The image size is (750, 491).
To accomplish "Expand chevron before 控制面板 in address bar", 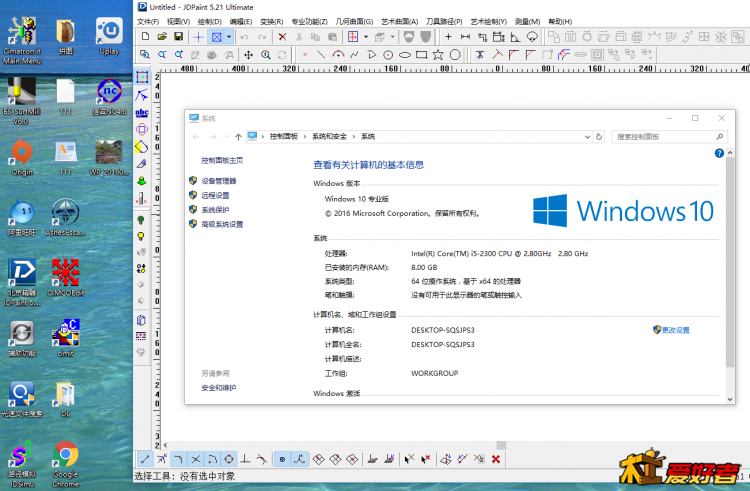I will point(263,137).
